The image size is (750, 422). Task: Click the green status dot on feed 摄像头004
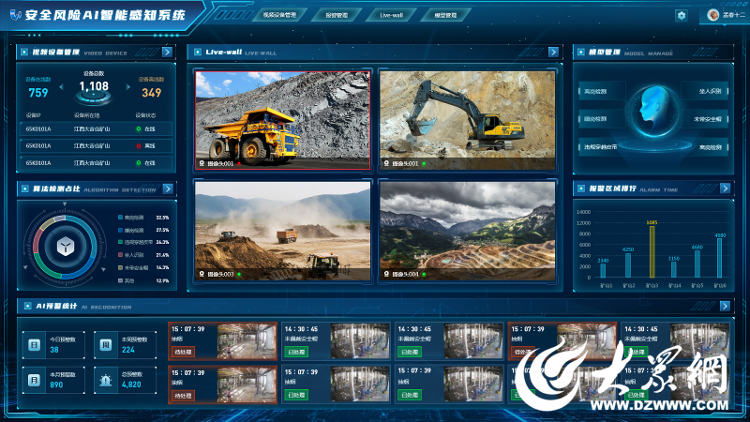(424, 274)
